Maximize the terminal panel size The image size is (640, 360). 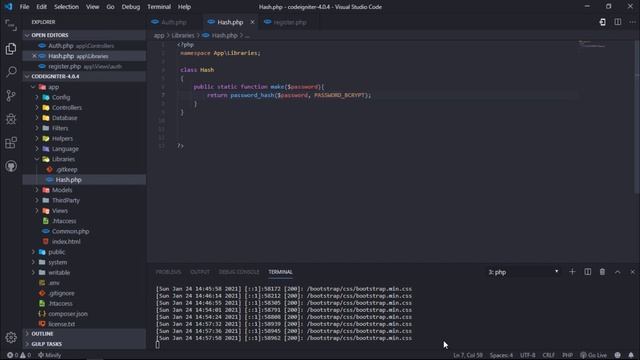click(618, 272)
